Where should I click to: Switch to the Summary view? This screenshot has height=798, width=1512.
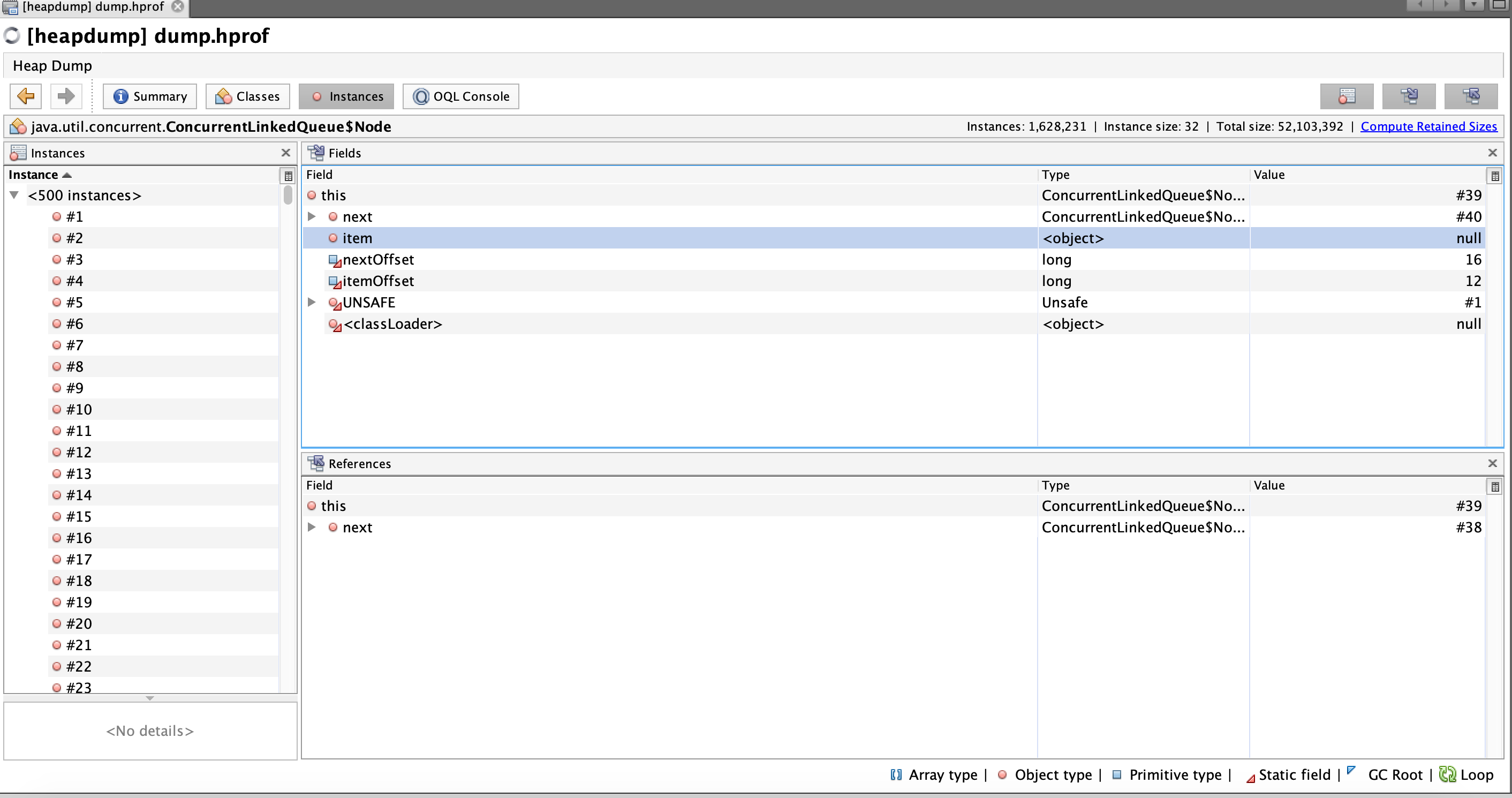point(150,96)
